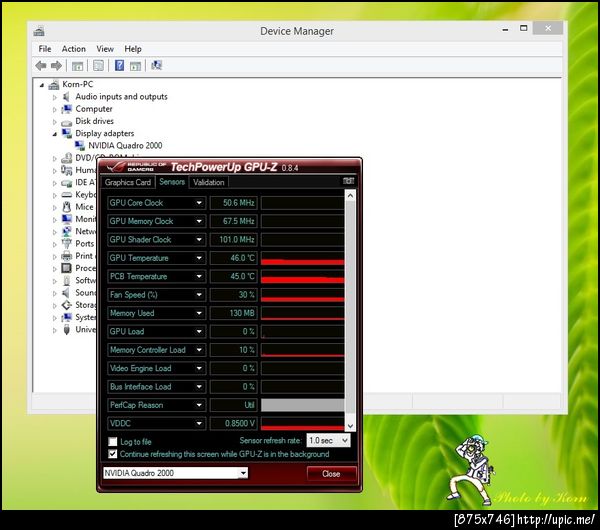Click the NVIDIA Quadro 2000 adapter icon
The width and height of the screenshot is (600, 530).
tap(80, 146)
